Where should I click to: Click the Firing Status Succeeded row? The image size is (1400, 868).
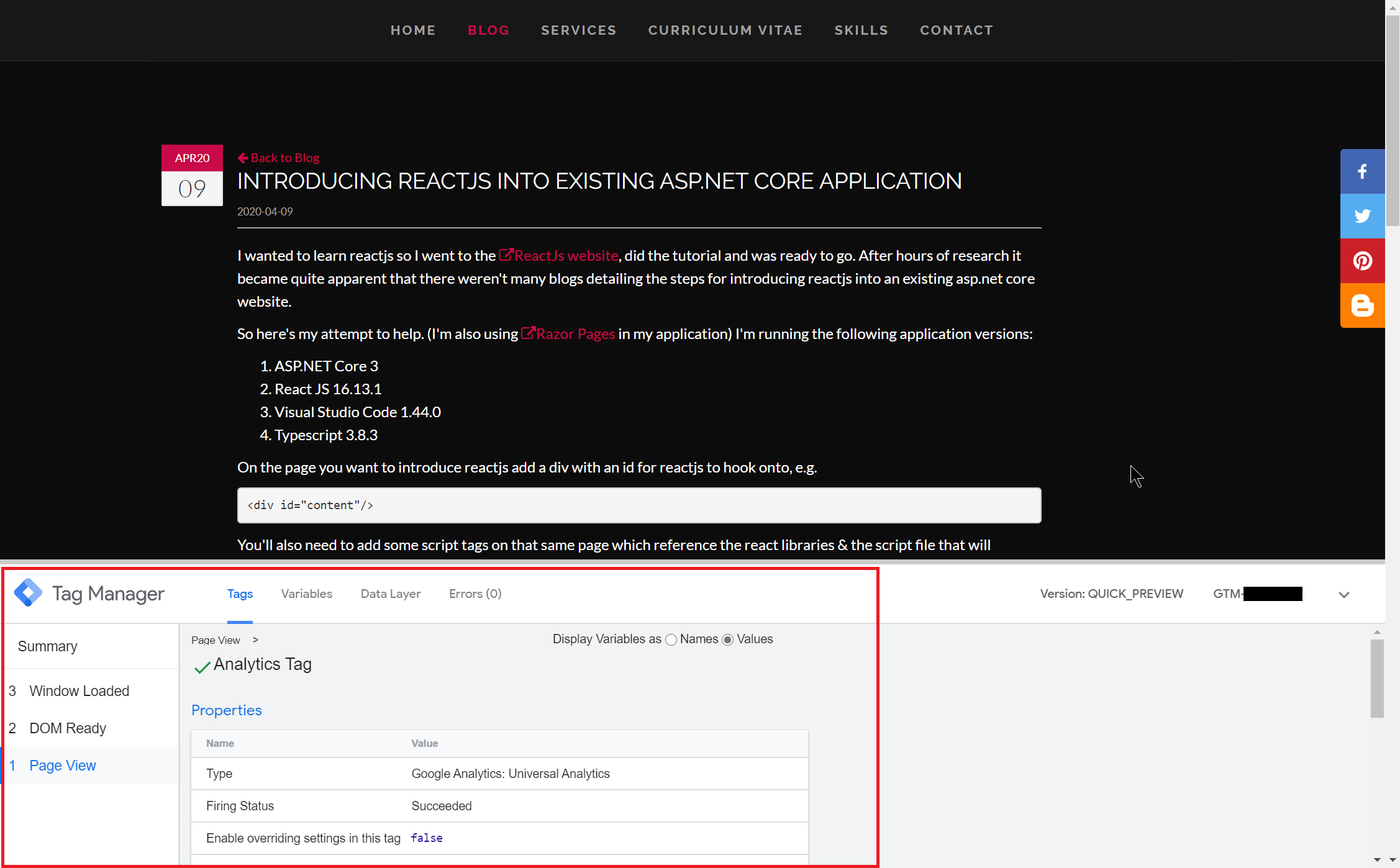(x=499, y=806)
